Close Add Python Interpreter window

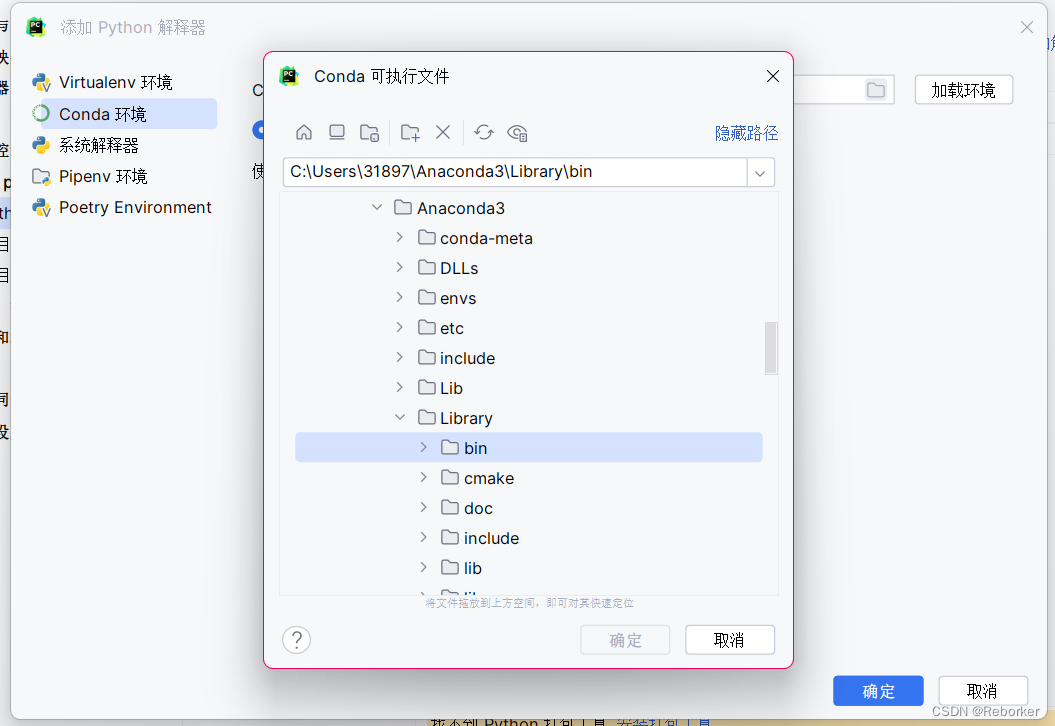[1027, 27]
